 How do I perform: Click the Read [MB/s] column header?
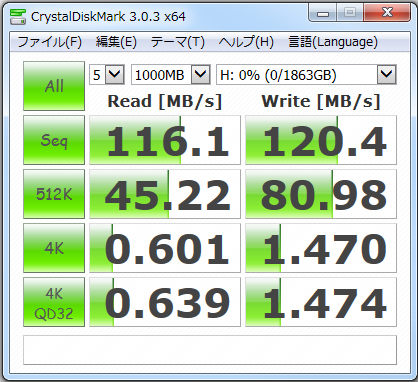pos(165,101)
